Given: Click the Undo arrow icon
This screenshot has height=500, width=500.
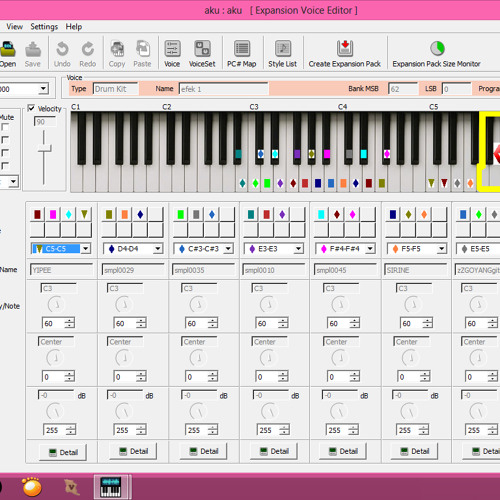Looking at the screenshot, I should point(62,49).
